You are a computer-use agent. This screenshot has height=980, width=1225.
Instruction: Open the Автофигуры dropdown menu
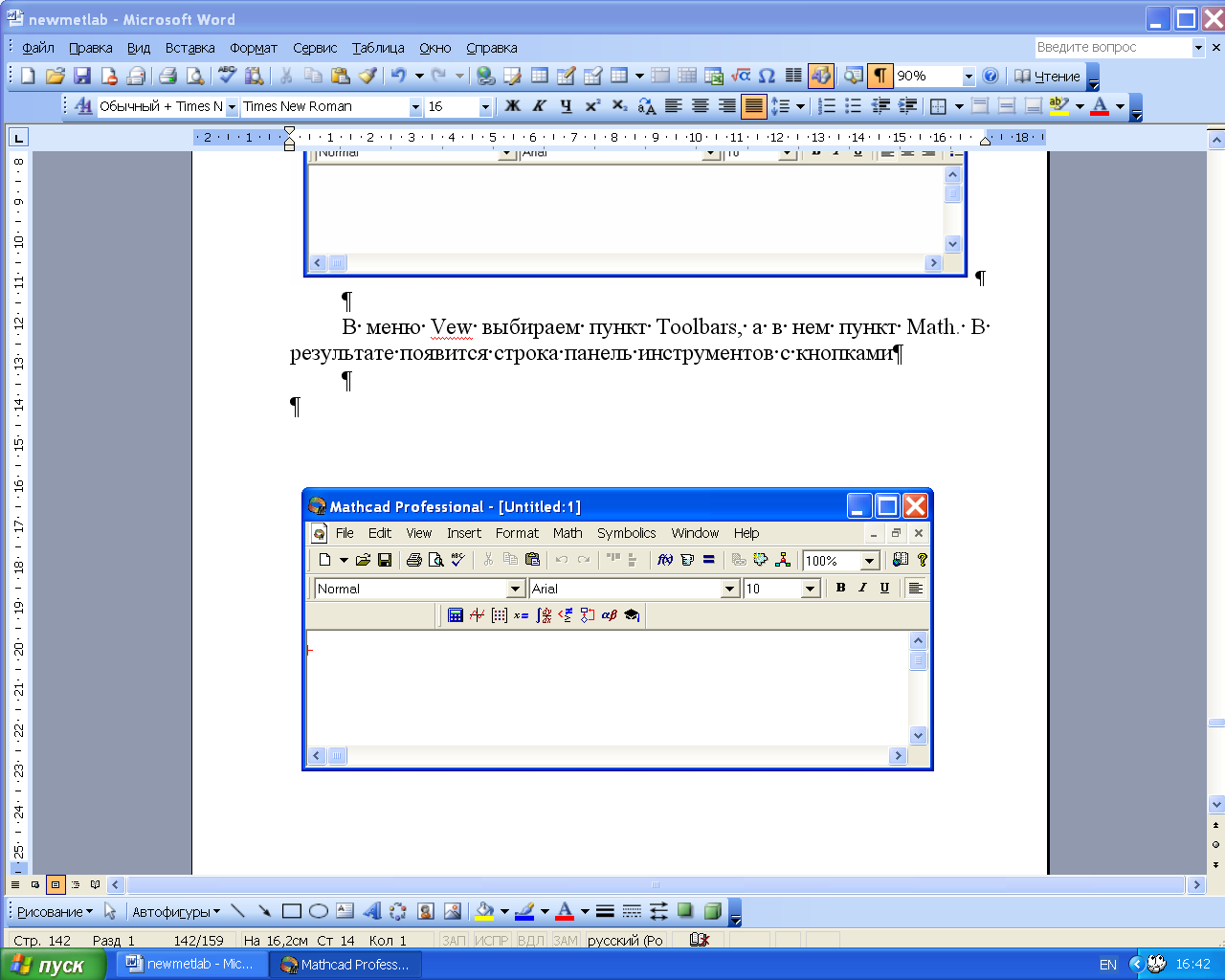coord(176,912)
